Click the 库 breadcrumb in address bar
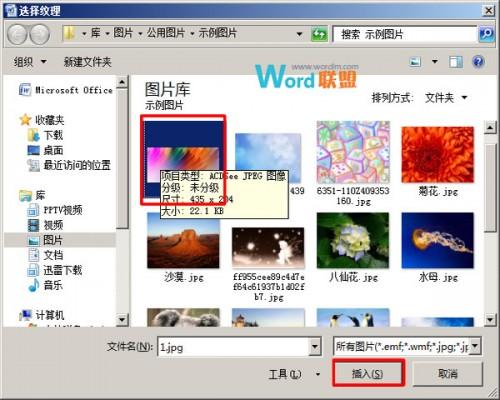The width and height of the screenshot is (500, 400). (96, 33)
